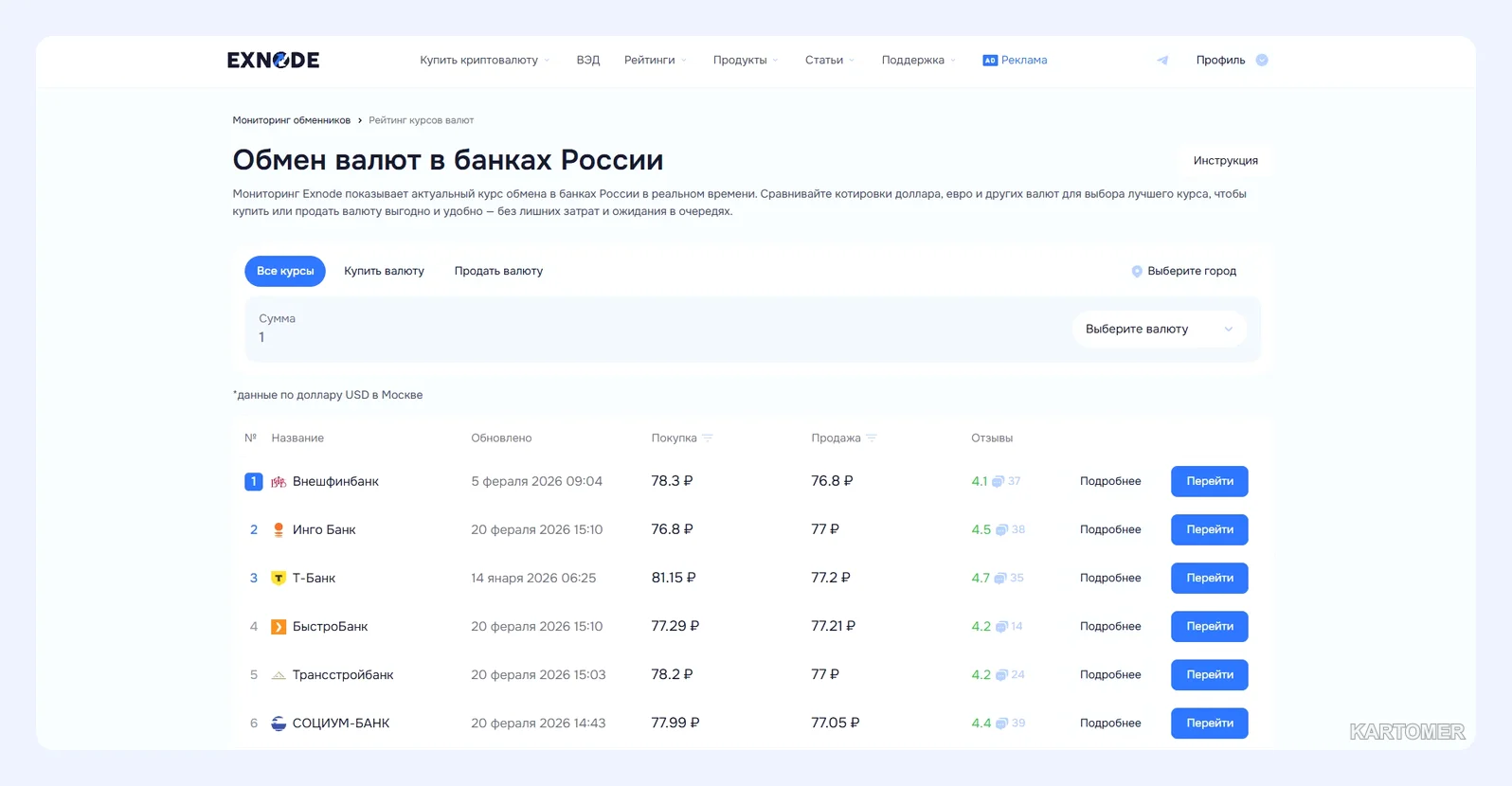This screenshot has width=1512, height=786.
Task: Open reviews comment icon for Трансстройбанк
Action: 1001,675
